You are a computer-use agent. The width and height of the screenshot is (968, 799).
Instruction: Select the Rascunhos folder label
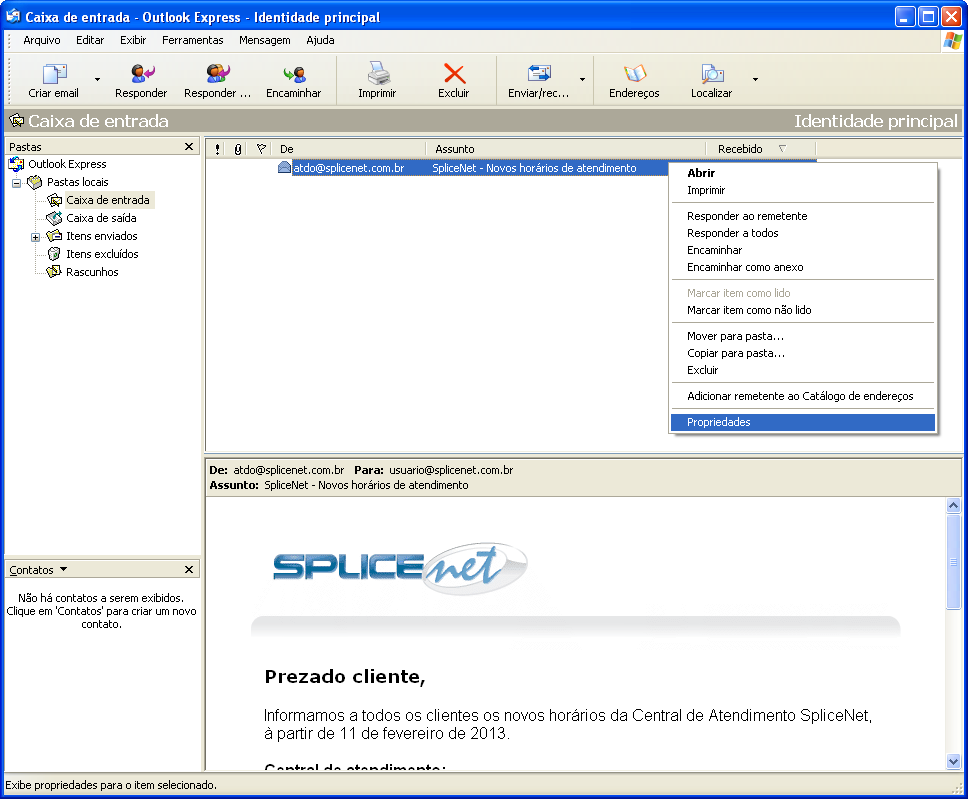coord(92,272)
